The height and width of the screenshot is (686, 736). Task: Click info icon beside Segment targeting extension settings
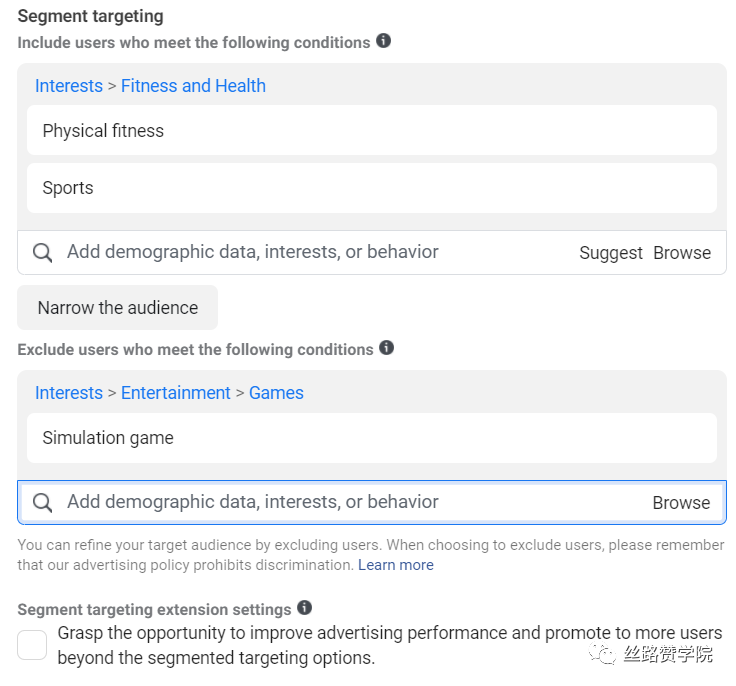pyautogui.click(x=305, y=608)
